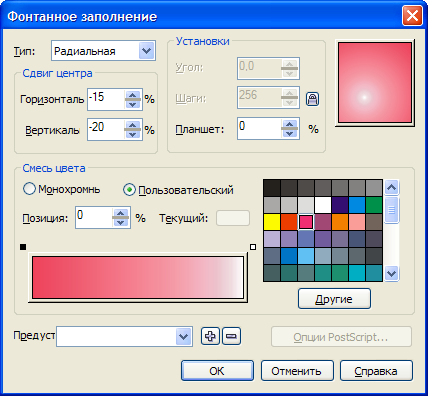Viewport: 428px width, 396px height.
Task: Decrease the Горизонталь value with down arrow
Action: pos(133,104)
